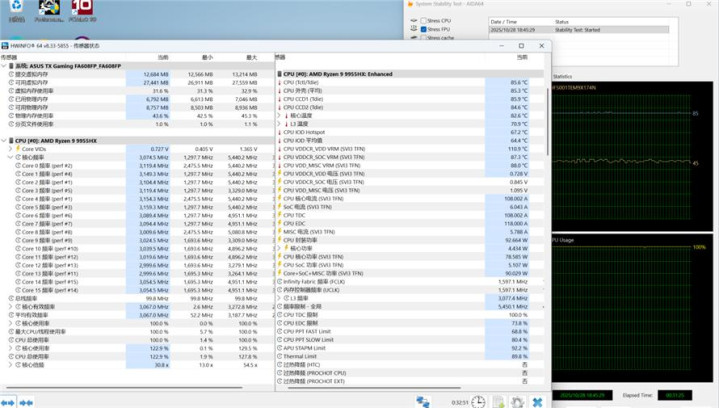The width and height of the screenshot is (719, 408).
Task: Click the HWiNFO clock reset icon
Action: click(479, 402)
